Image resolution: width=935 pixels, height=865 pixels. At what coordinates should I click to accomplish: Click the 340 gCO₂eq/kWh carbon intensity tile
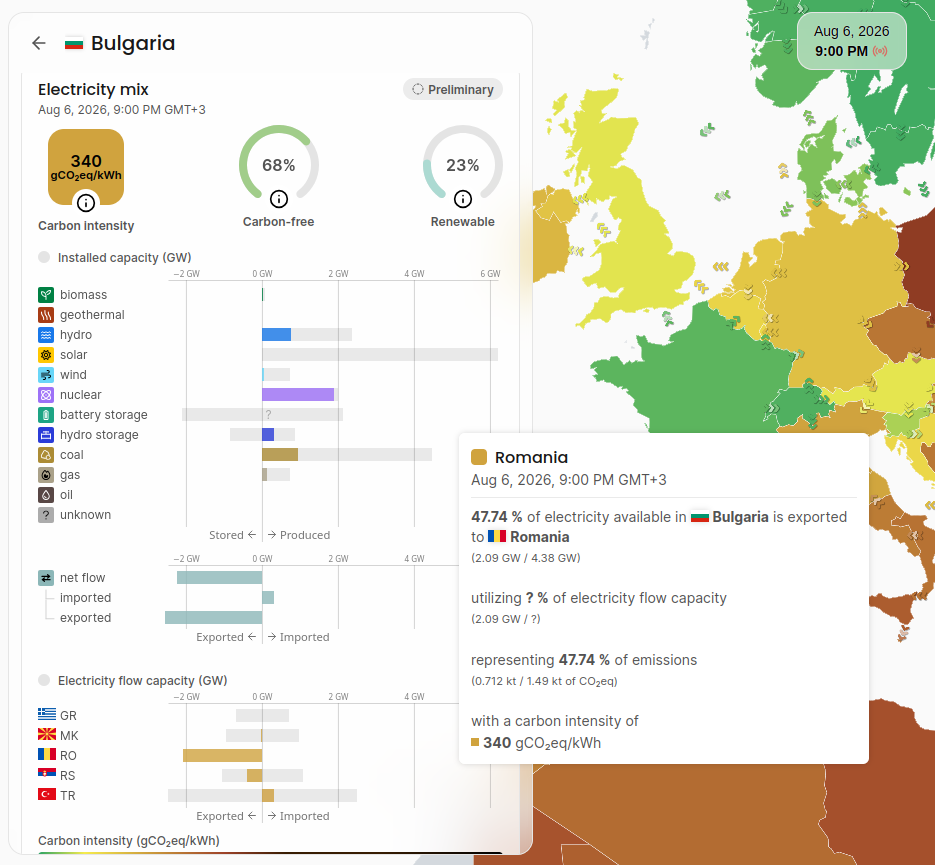click(86, 167)
